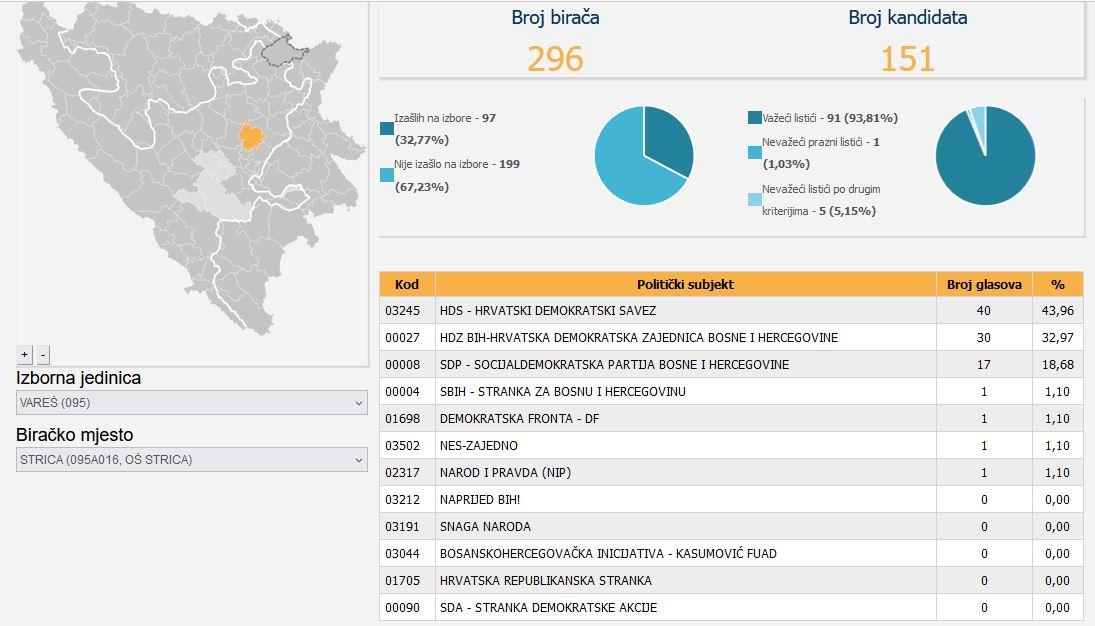Screen dimensions: 1095x626
Task: Click the percentage 32,97
Action: (1058, 337)
